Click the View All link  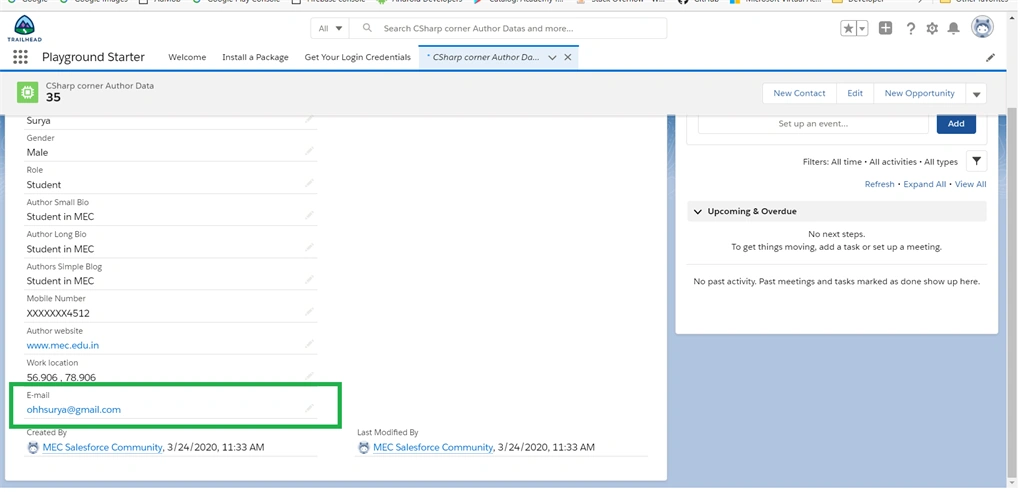(970, 184)
